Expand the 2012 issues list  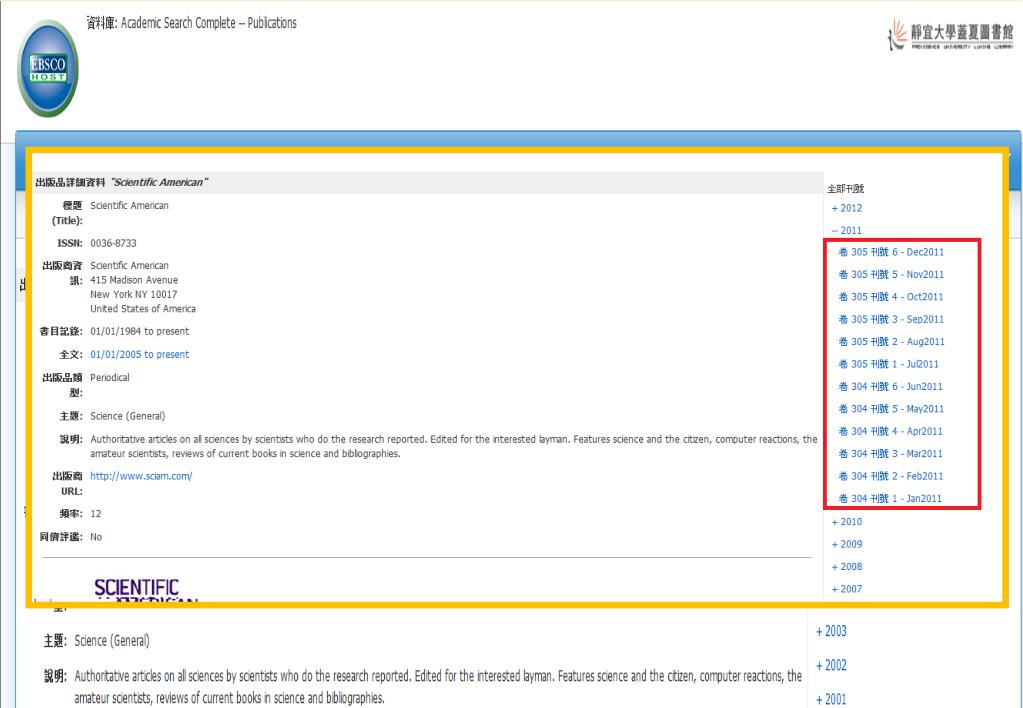[x=847, y=208]
